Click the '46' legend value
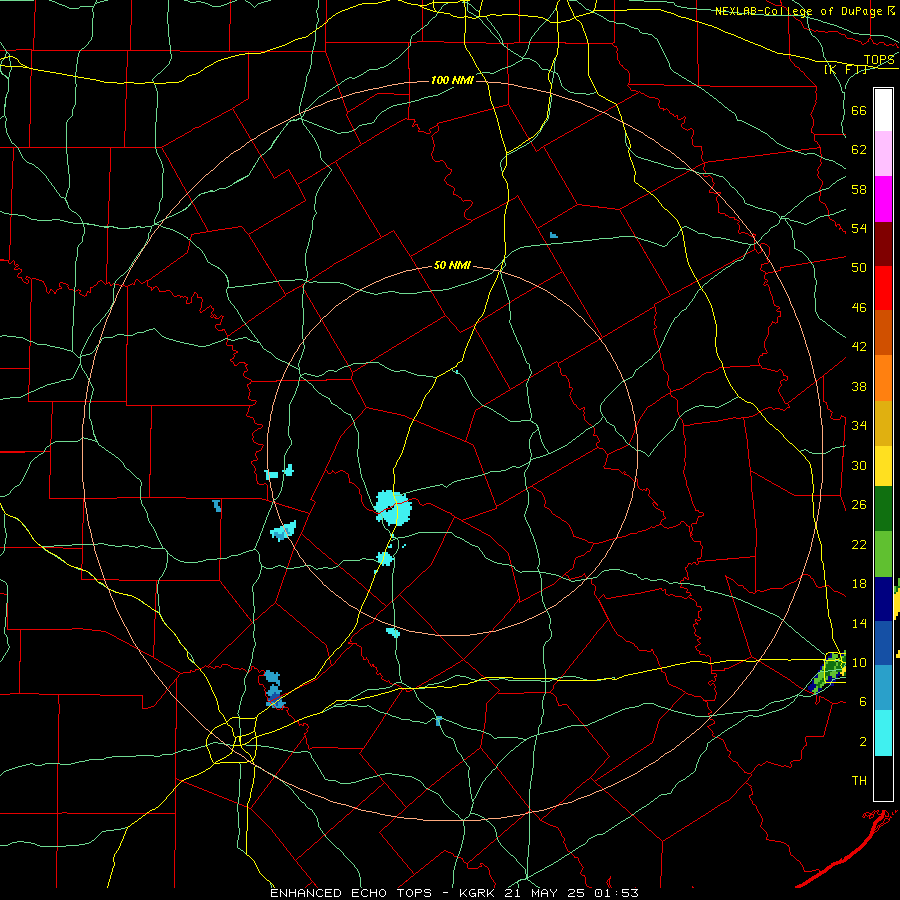The image size is (900, 900). click(859, 308)
